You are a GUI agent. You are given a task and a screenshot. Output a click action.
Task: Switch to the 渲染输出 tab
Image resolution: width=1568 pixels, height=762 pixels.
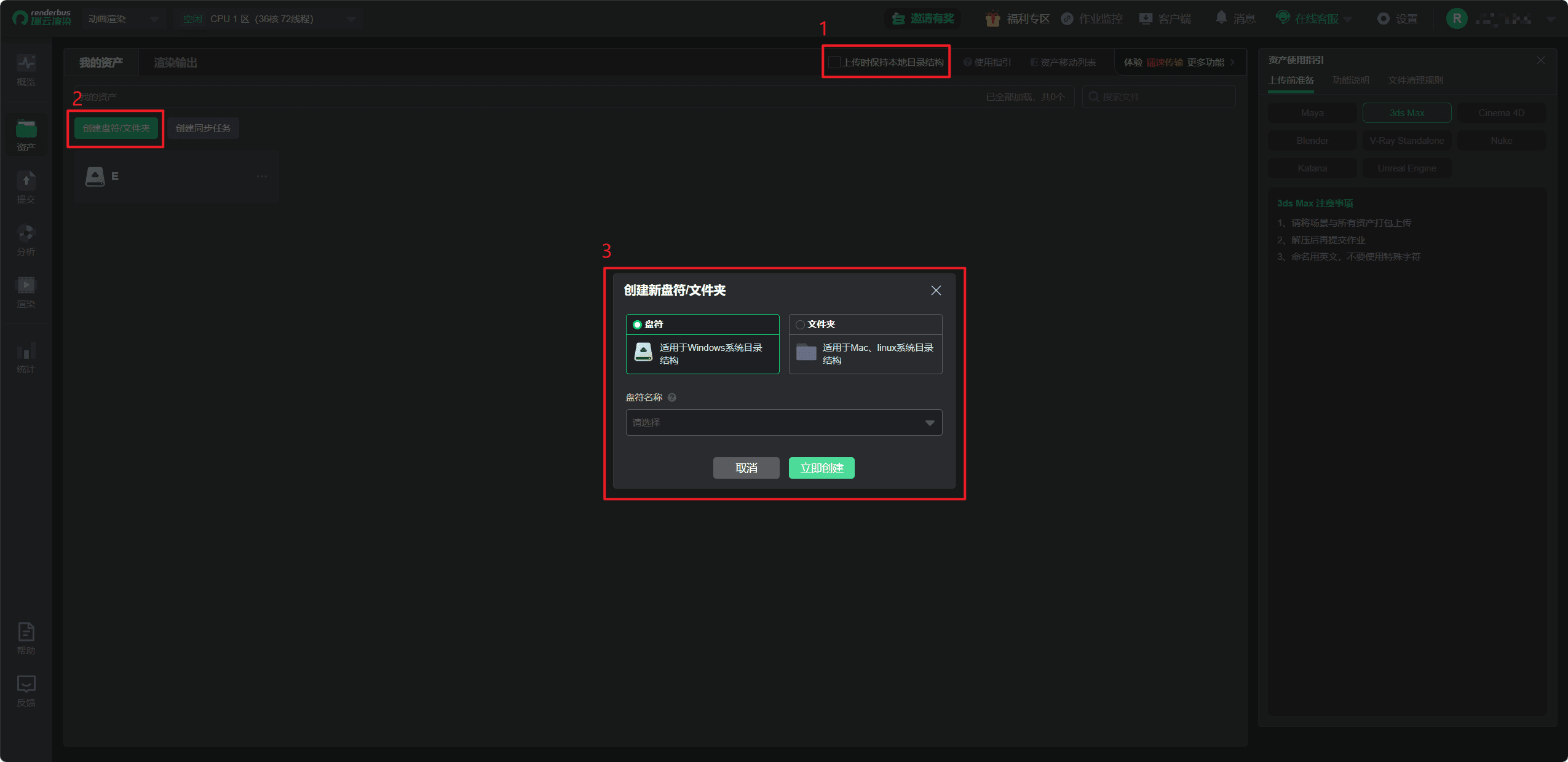click(175, 63)
